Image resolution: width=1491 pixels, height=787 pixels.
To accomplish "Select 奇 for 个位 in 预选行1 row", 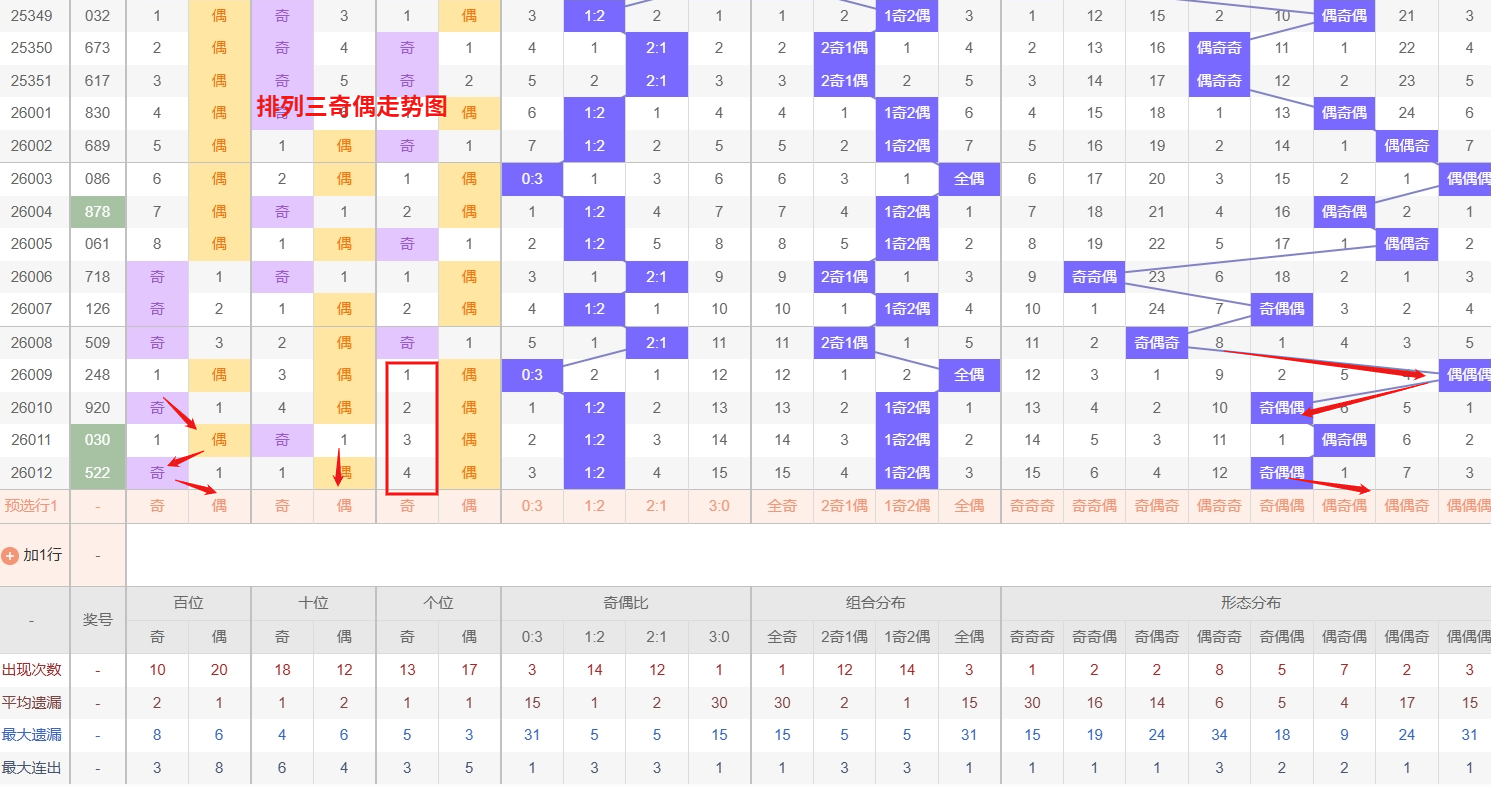I will click(x=407, y=506).
